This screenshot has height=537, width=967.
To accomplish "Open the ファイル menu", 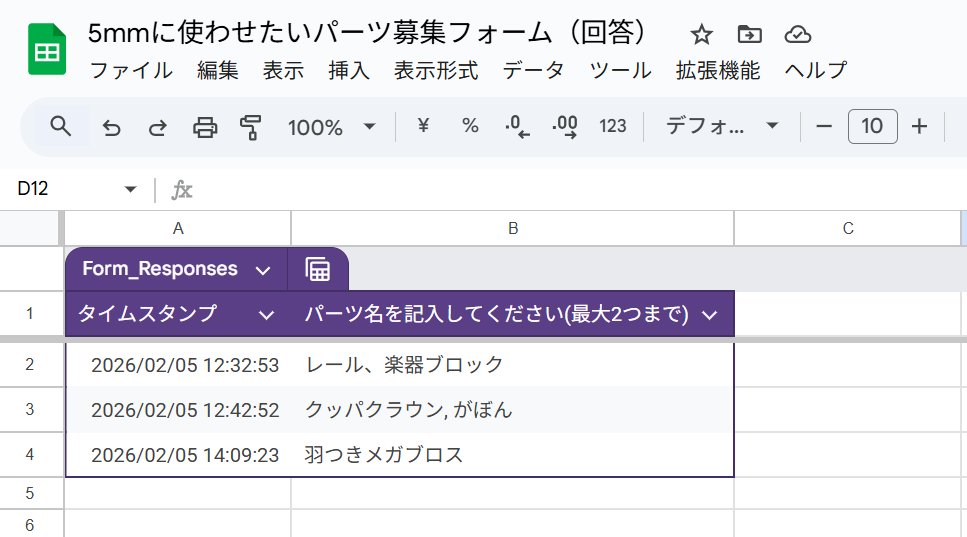I will (x=131, y=70).
